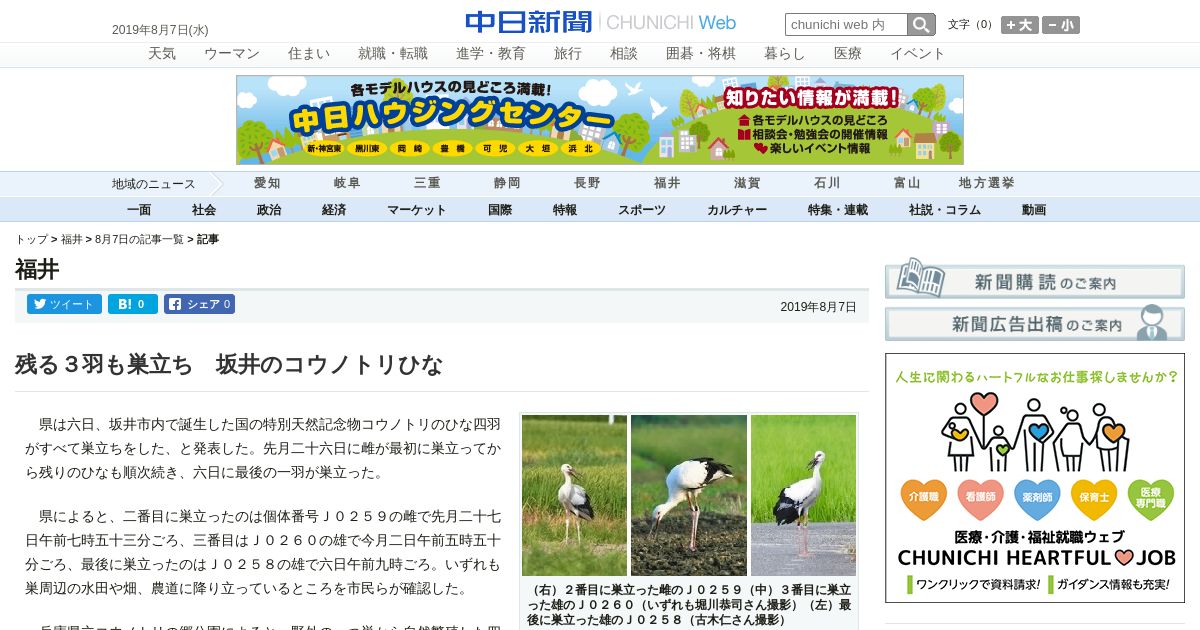Image resolution: width=1200 pixels, height=630 pixels.
Task: Bookmark article with Hatena B! button
Action: tap(133, 304)
